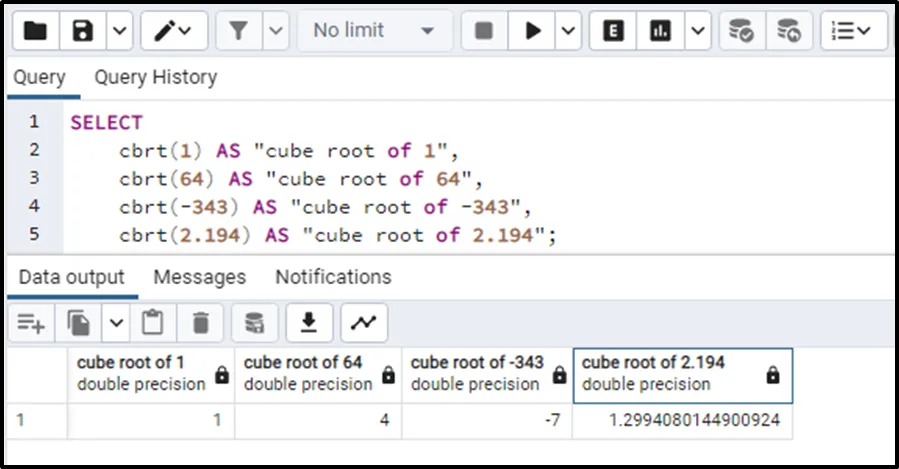This screenshot has width=899, height=469.
Task: Click the Edit pencil icon
Action: pos(167,31)
